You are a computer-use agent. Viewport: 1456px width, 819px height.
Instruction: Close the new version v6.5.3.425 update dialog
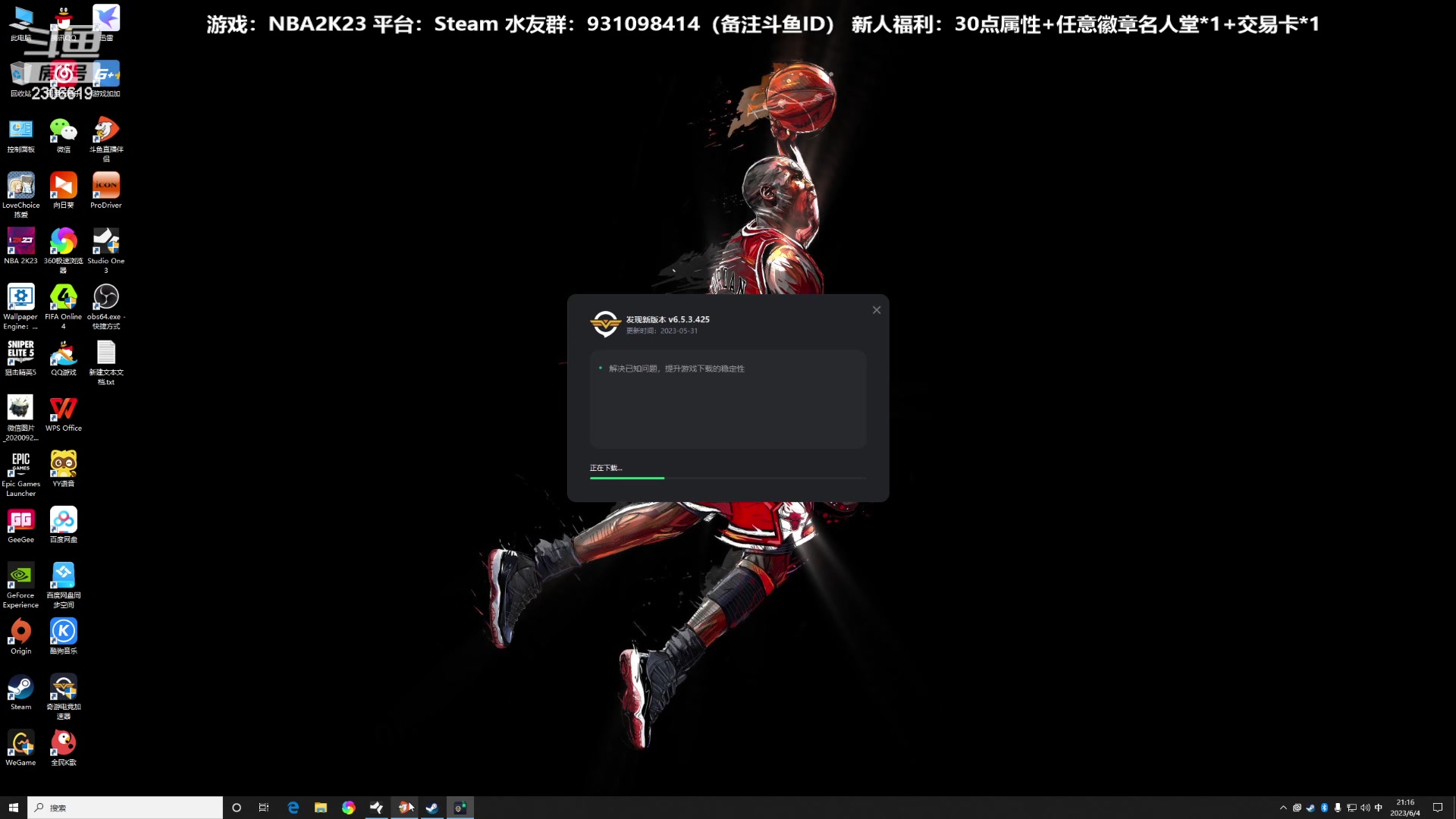(x=877, y=310)
